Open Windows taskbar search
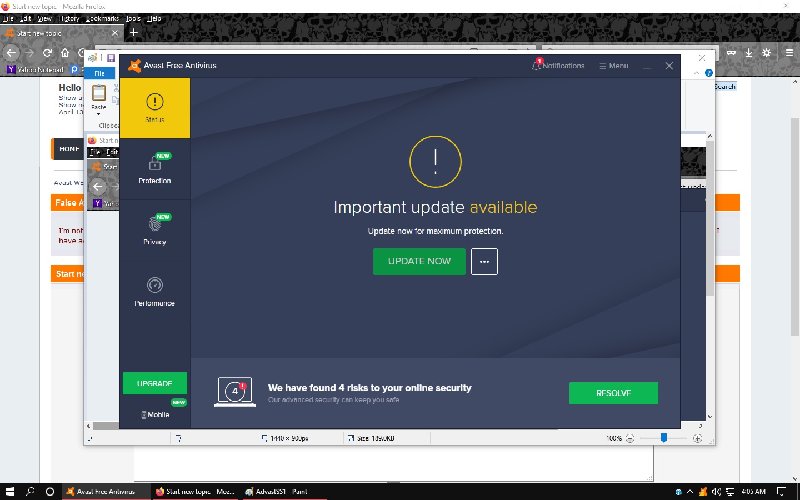 (x=30, y=492)
